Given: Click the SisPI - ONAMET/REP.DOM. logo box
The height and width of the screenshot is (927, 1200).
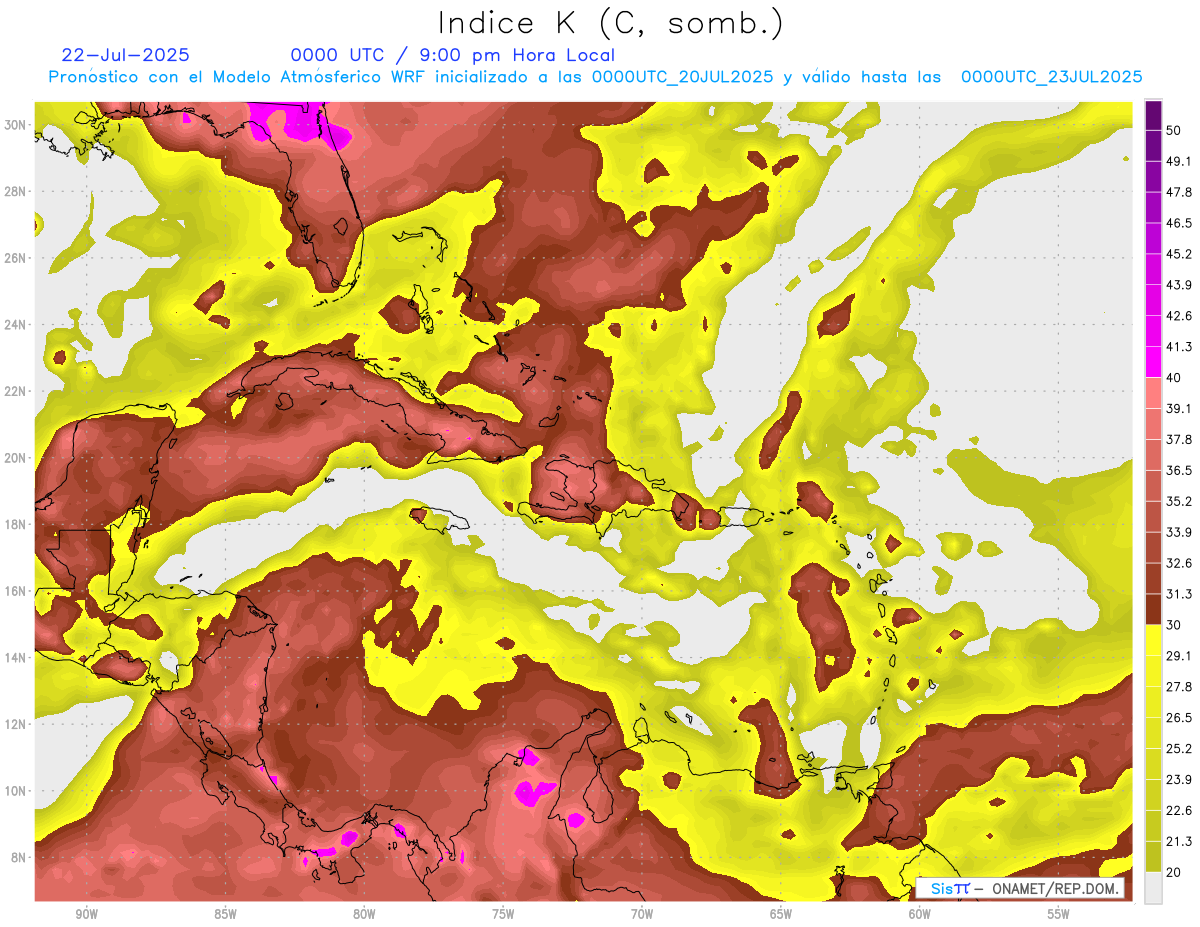Looking at the screenshot, I should point(1020,888).
